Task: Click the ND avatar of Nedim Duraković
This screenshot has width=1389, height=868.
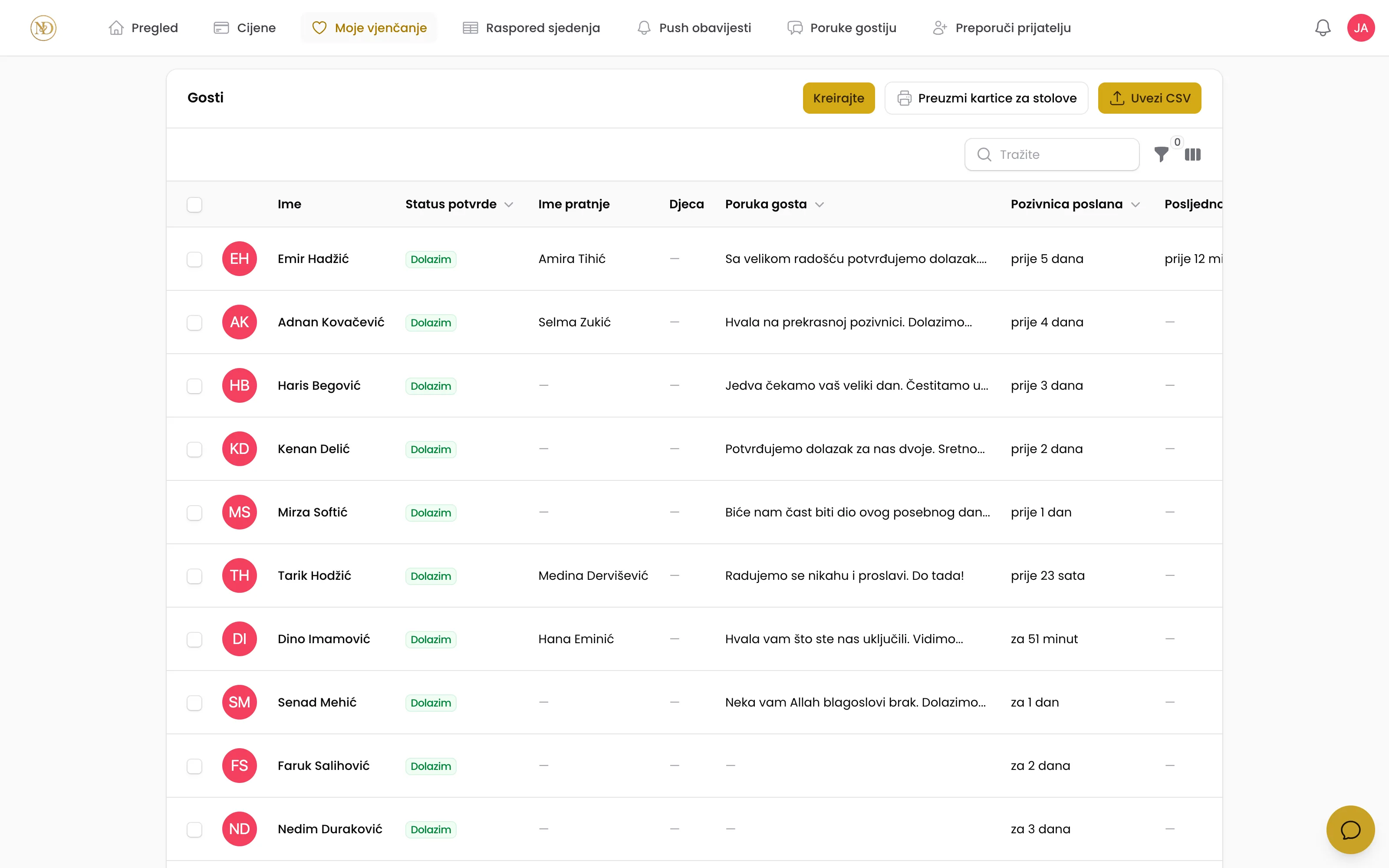Action: tap(239, 829)
